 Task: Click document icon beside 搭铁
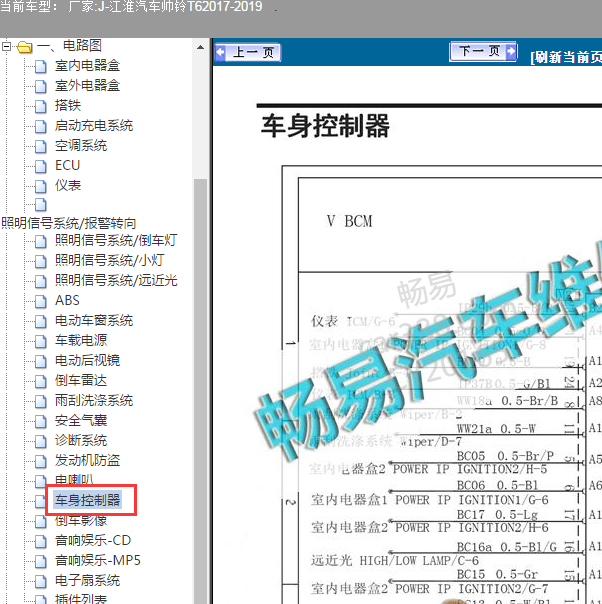point(41,106)
